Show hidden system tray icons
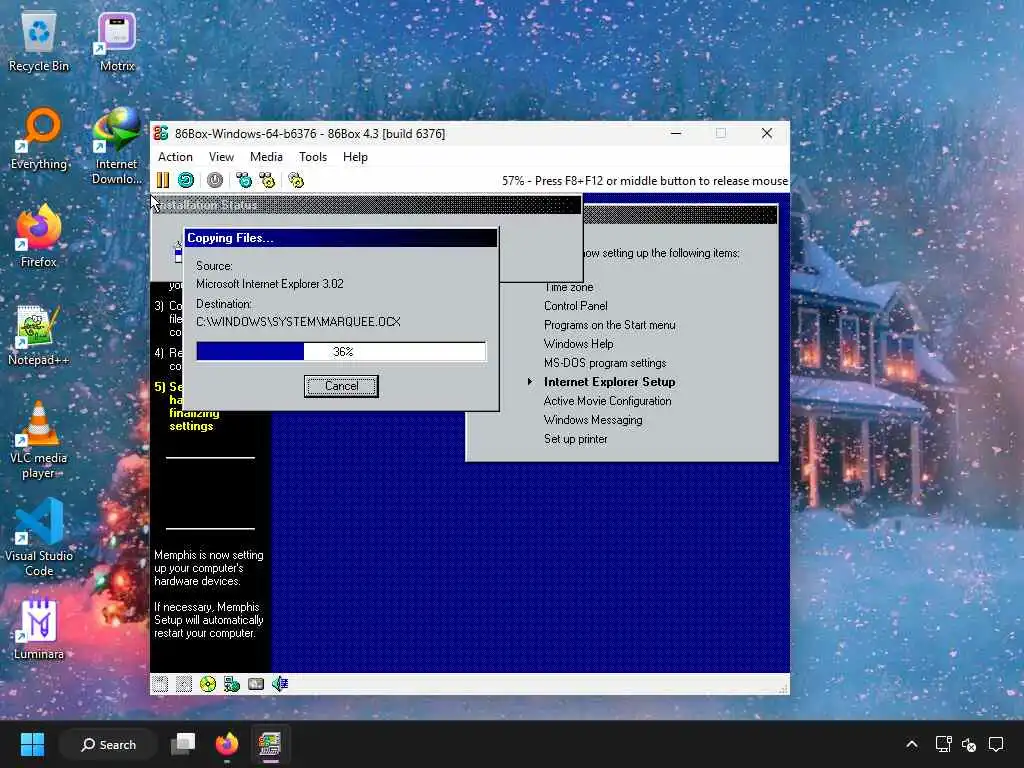The image size is (1024, 768). pos(912,744)
